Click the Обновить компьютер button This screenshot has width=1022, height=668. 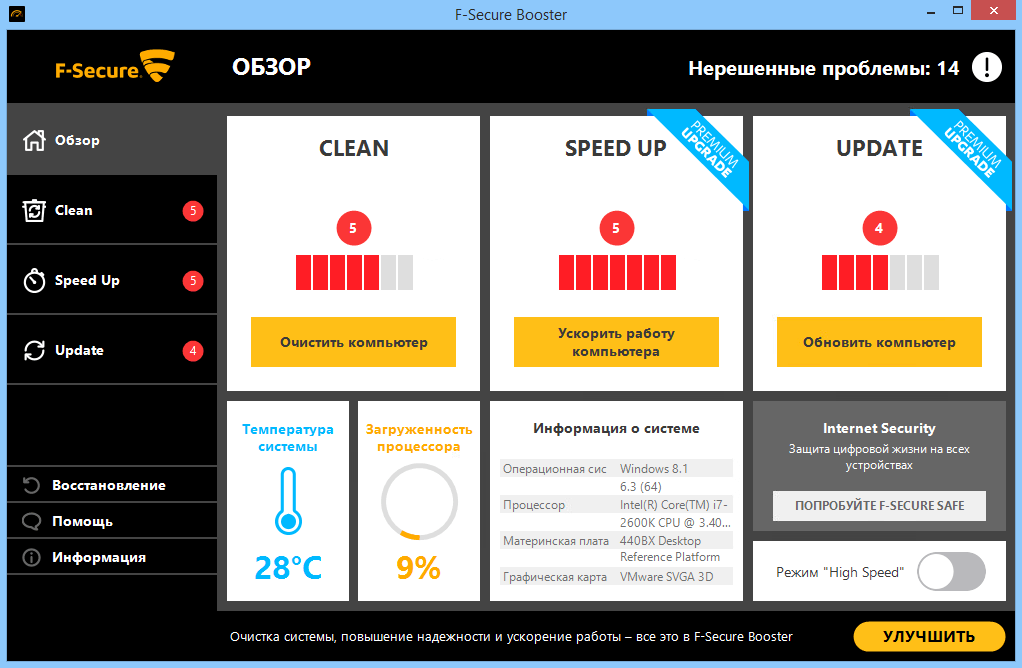click(879, 342)
